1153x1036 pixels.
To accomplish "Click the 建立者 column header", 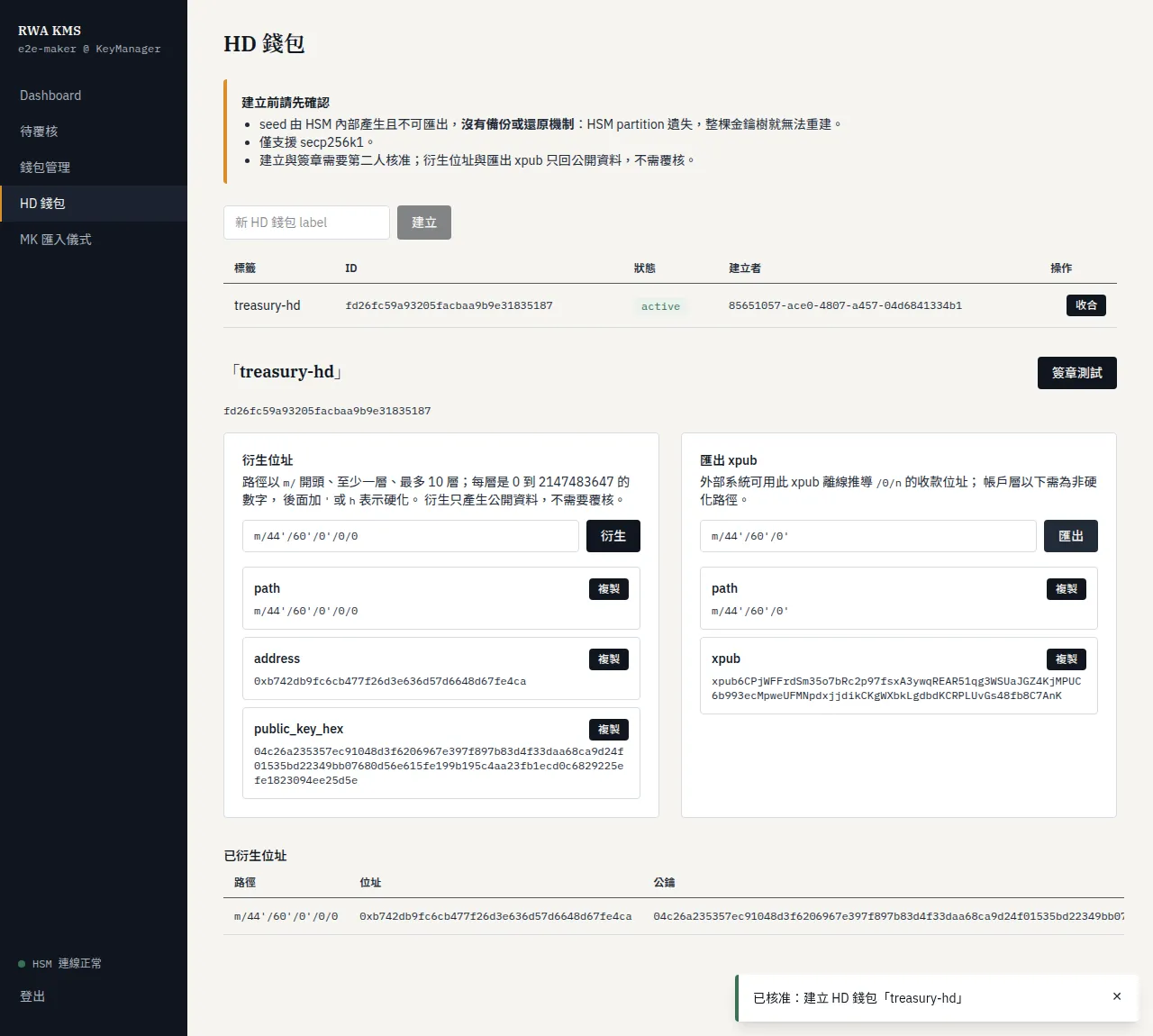I will 745,268.
